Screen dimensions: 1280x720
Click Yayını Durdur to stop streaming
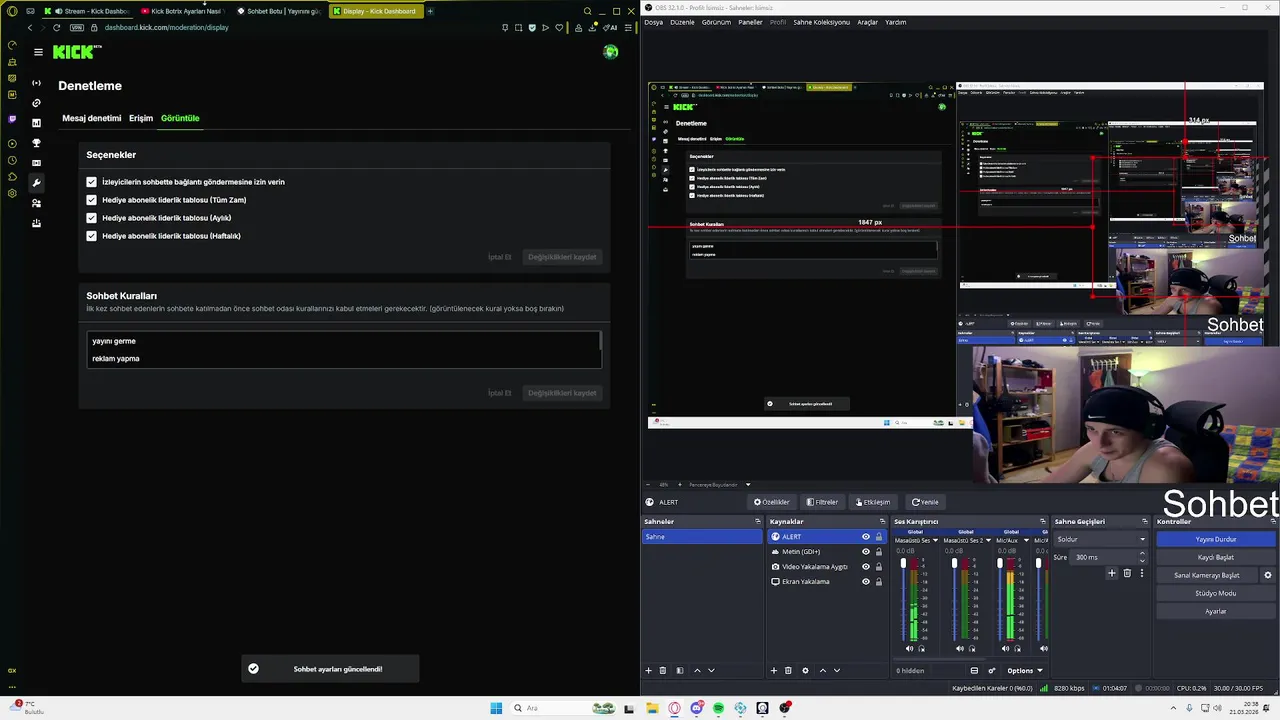(x=1216, y=539)
